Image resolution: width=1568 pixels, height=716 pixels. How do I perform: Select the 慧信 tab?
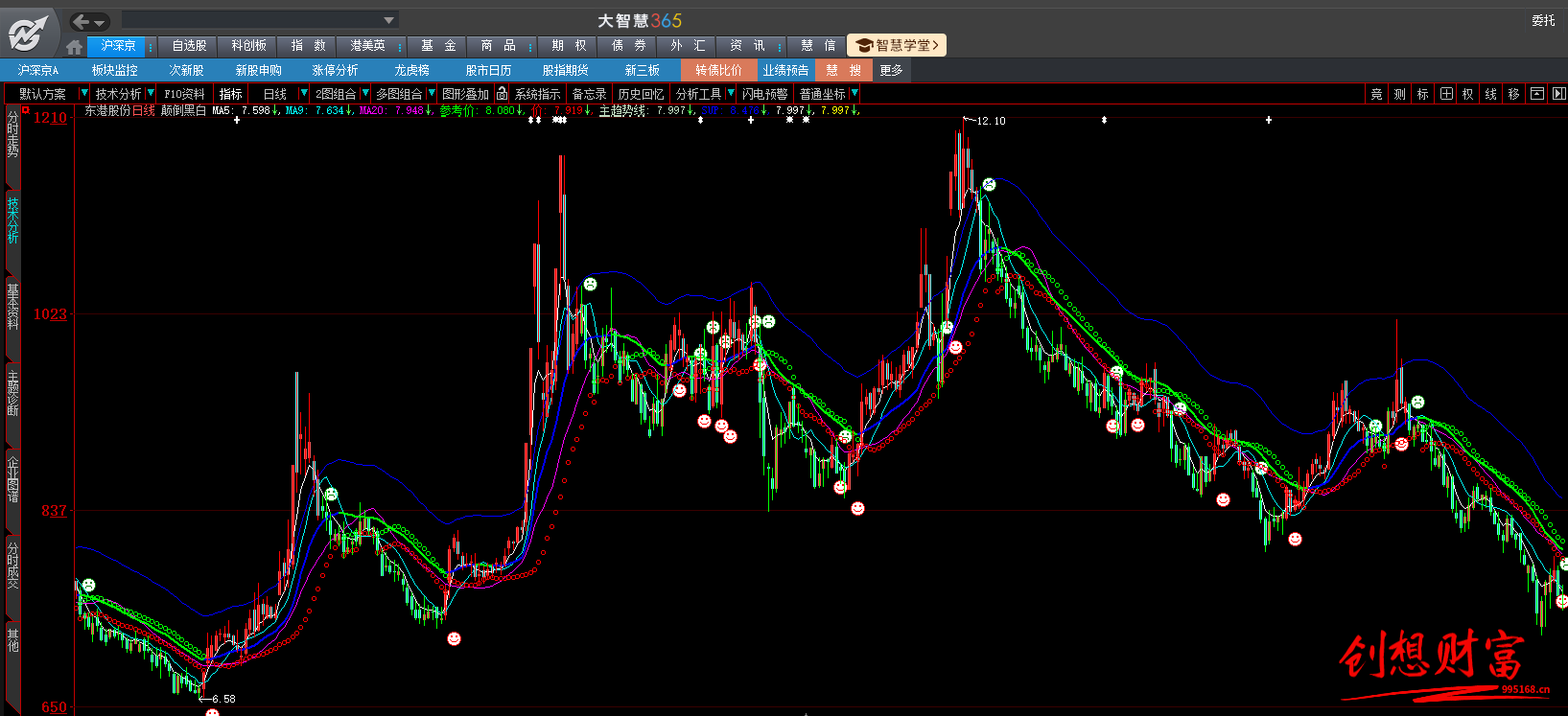818,46
